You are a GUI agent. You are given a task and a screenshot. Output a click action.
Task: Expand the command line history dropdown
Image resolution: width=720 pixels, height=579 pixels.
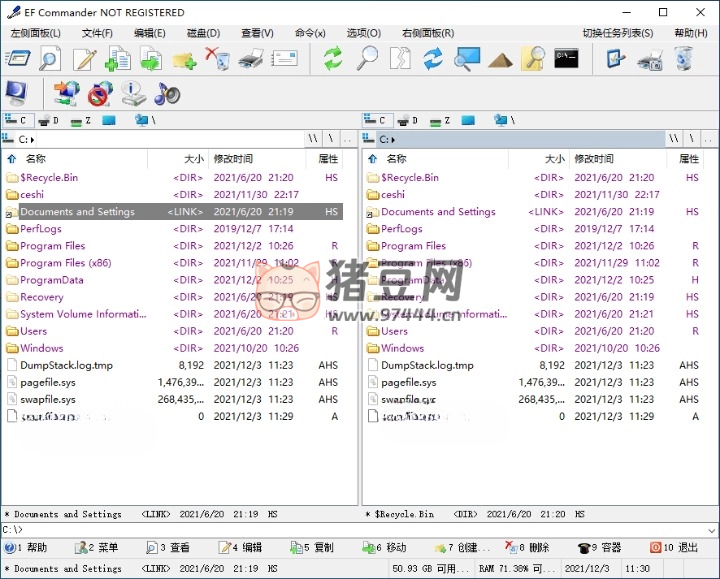(711, 530)
